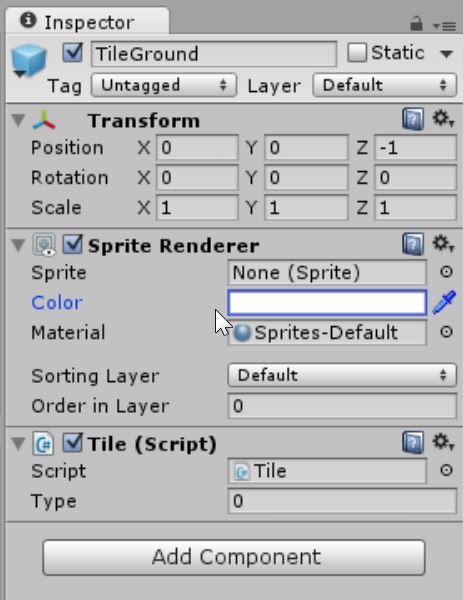Disable the Sprite Renderer component checkbox
Screen dimensions: 463x600
point(73,245)
